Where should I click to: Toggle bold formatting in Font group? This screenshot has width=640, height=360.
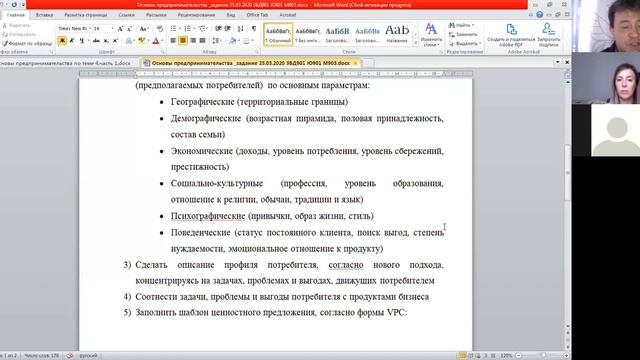point(62,40)
